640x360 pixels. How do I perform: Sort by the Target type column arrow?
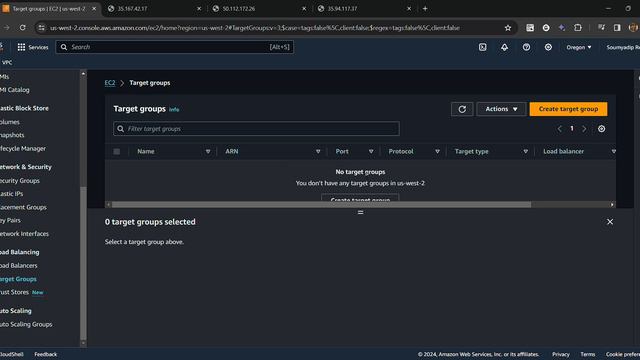coord(525,151)
